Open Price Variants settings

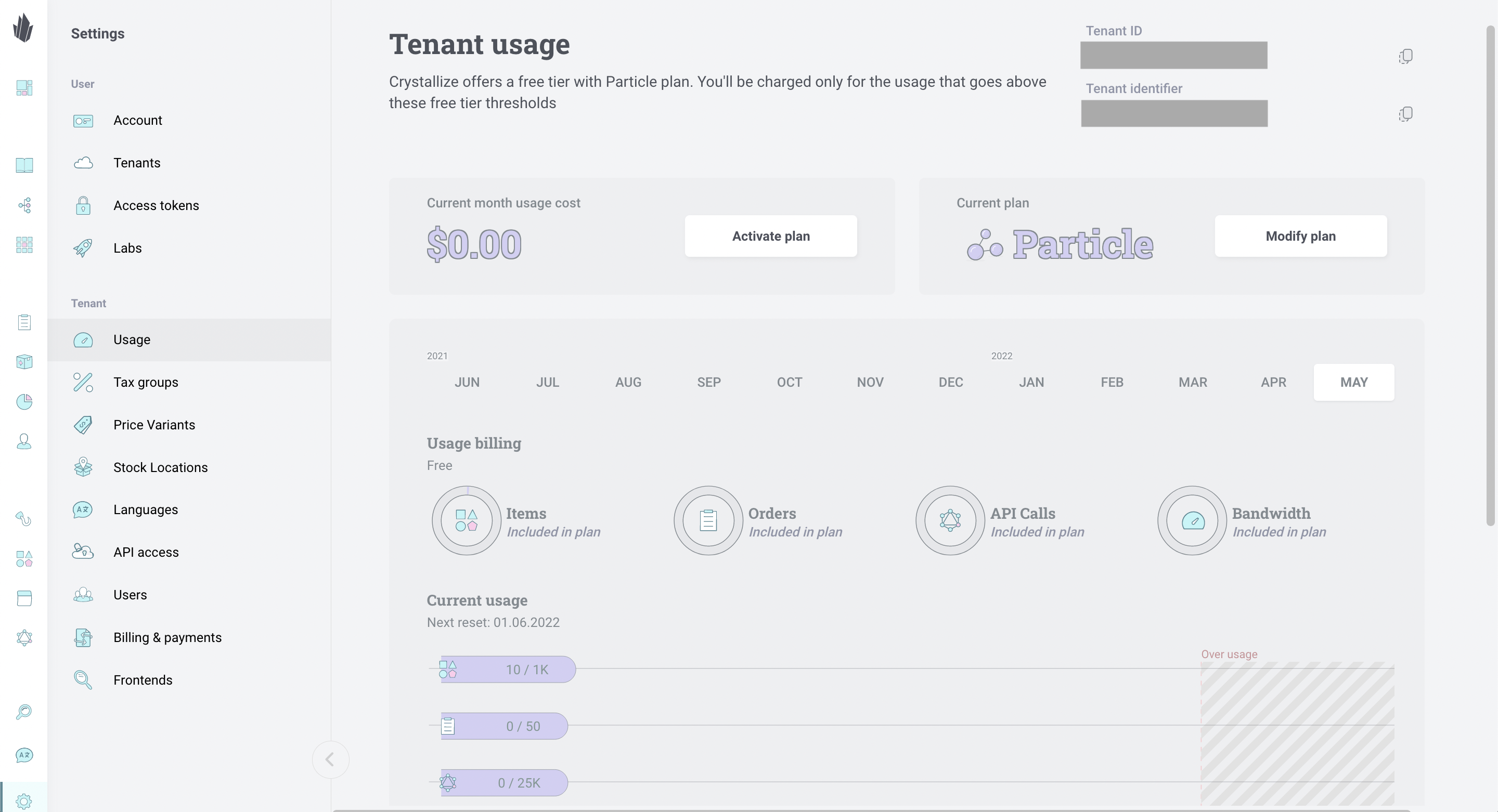point(189,425)
